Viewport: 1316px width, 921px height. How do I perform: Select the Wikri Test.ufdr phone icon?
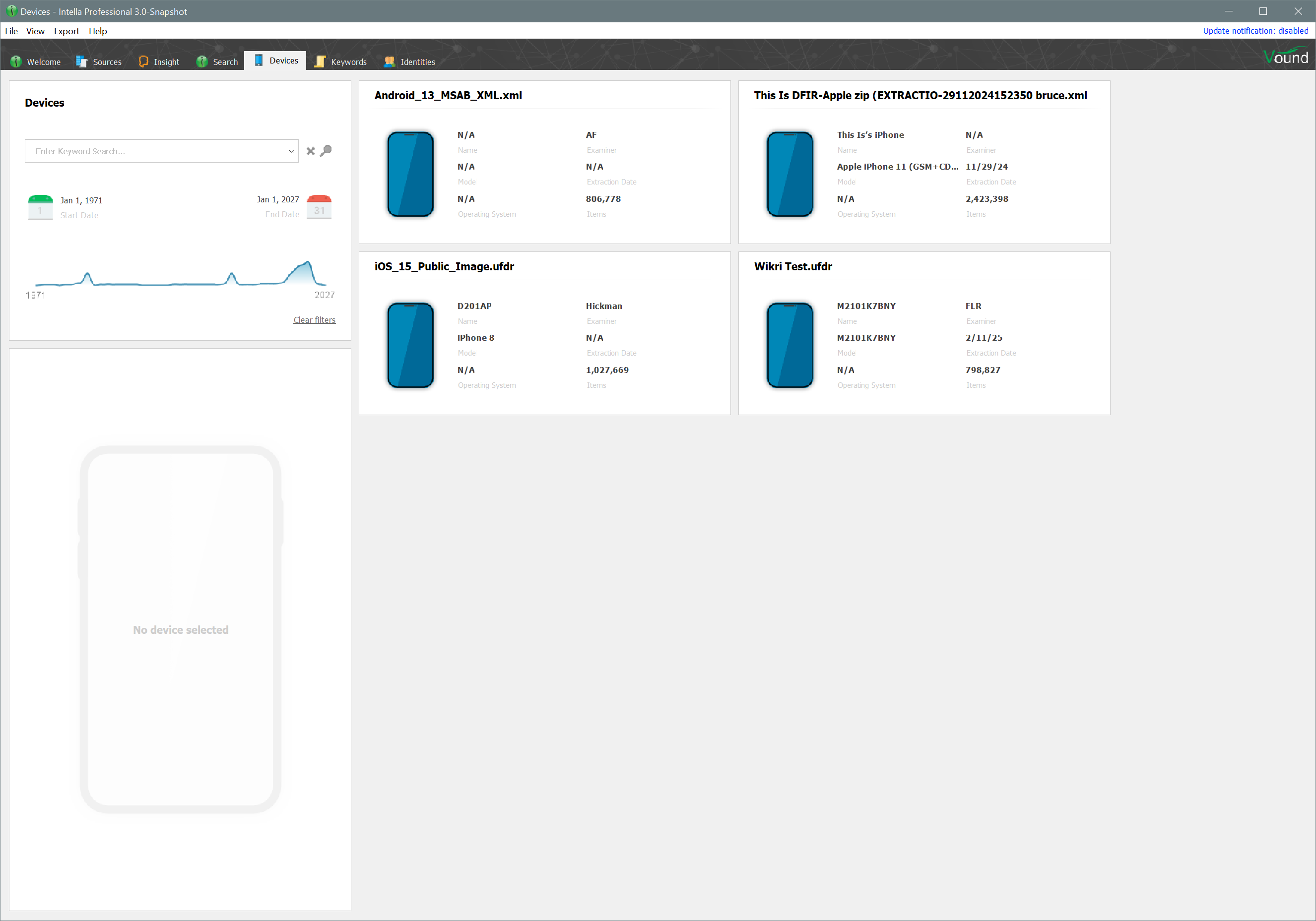click(790, 345)
